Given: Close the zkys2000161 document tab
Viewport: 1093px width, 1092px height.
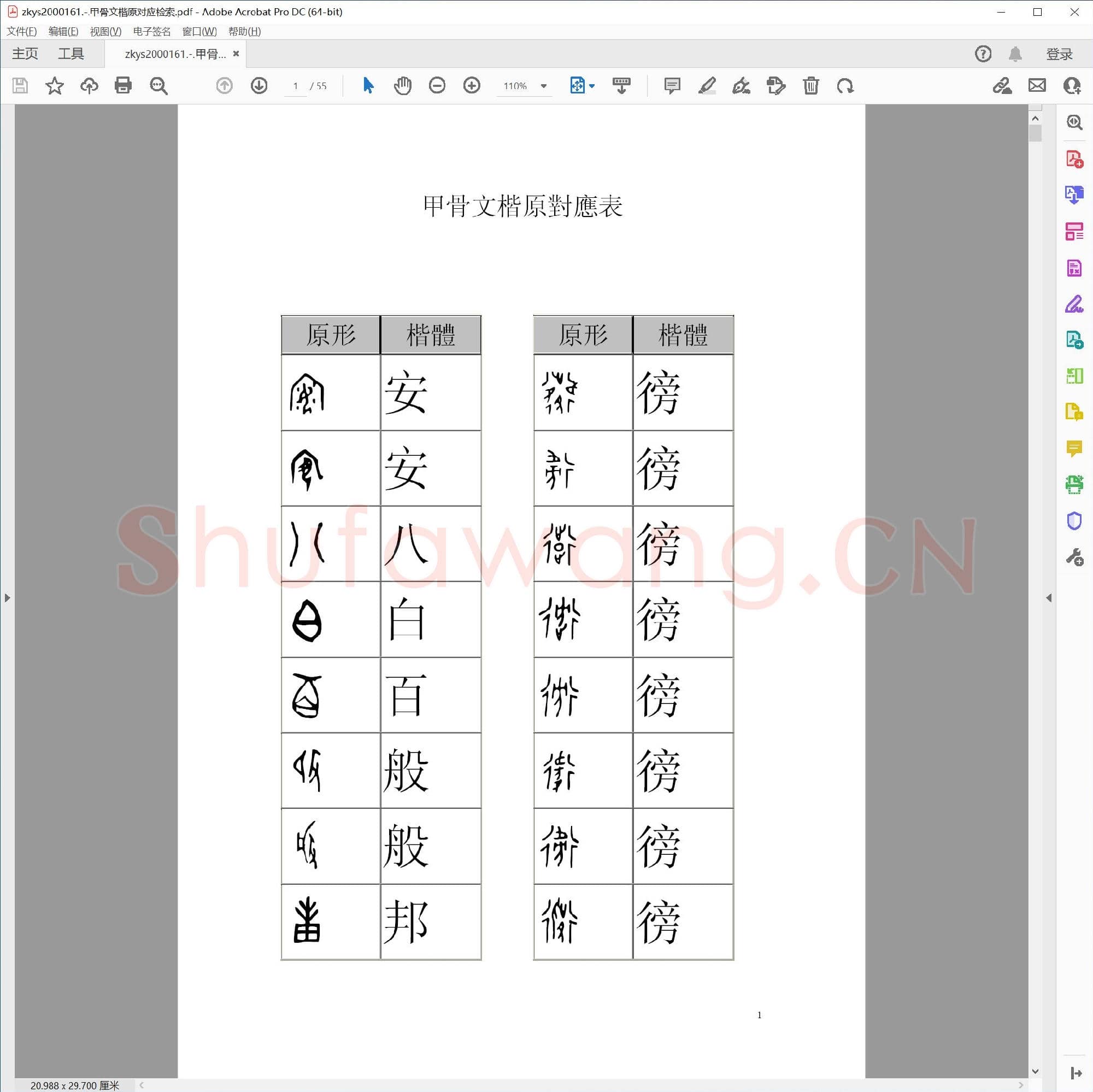Looking at the screenshot, I should (236, 54).
